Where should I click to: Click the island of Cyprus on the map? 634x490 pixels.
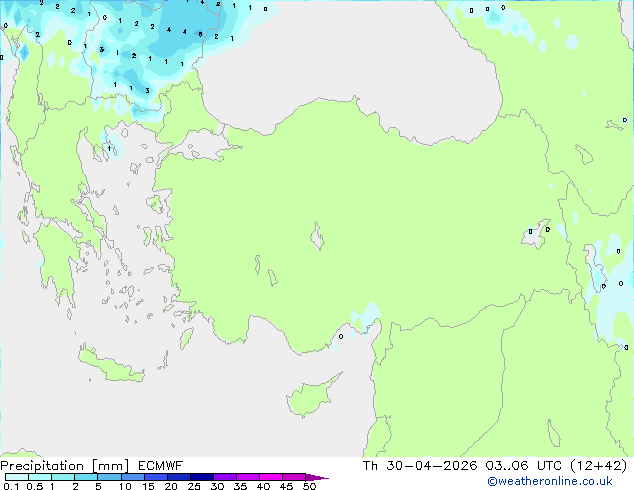[311, 397]
